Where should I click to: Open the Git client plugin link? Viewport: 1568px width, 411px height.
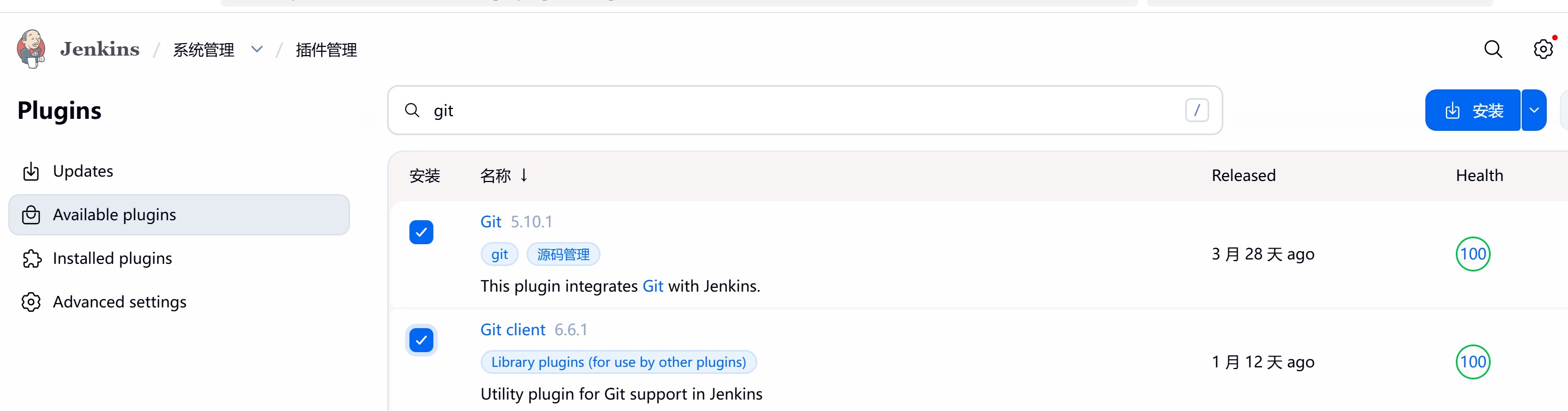point(512,330)
